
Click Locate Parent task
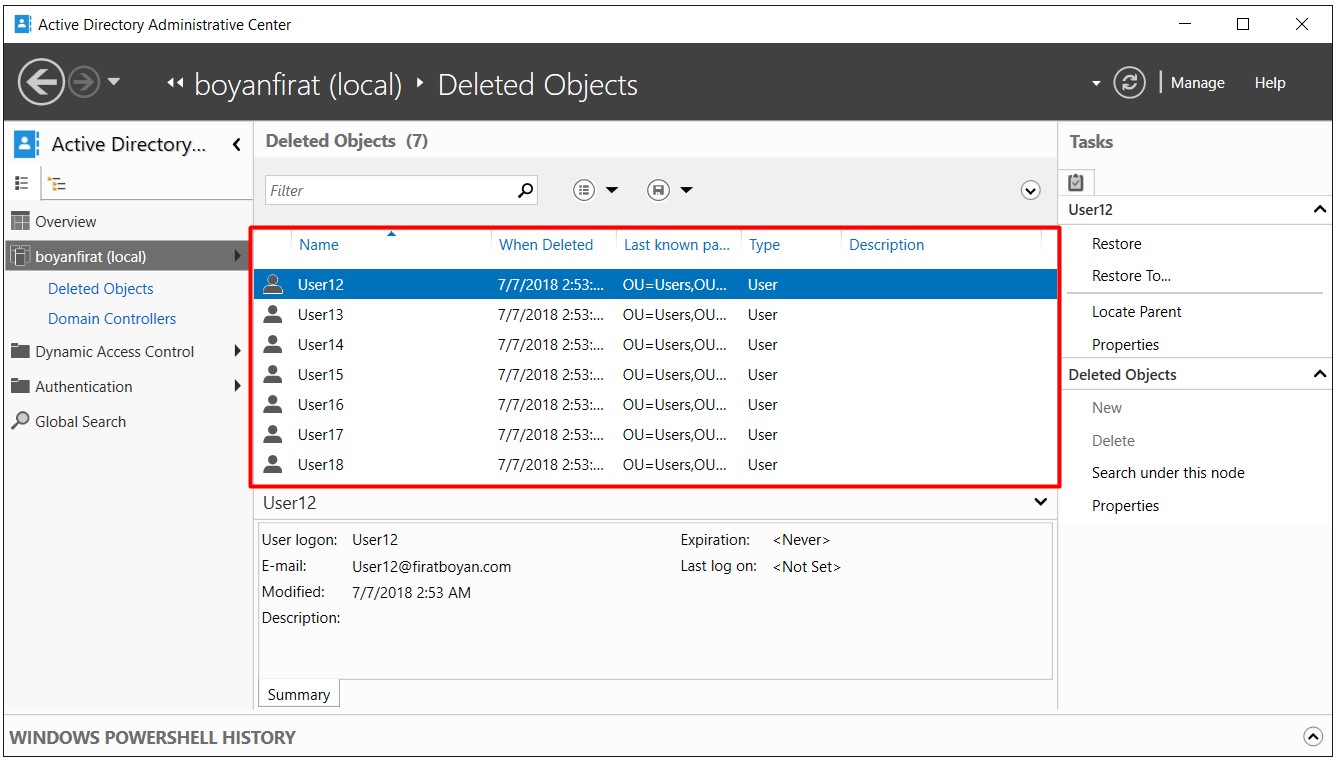1137,312
